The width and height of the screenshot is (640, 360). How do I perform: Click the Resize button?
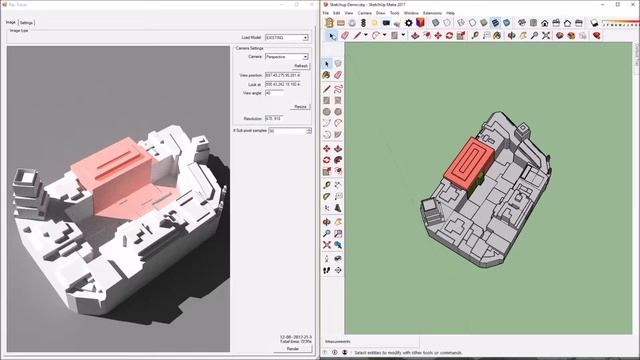tap(300, 107)
